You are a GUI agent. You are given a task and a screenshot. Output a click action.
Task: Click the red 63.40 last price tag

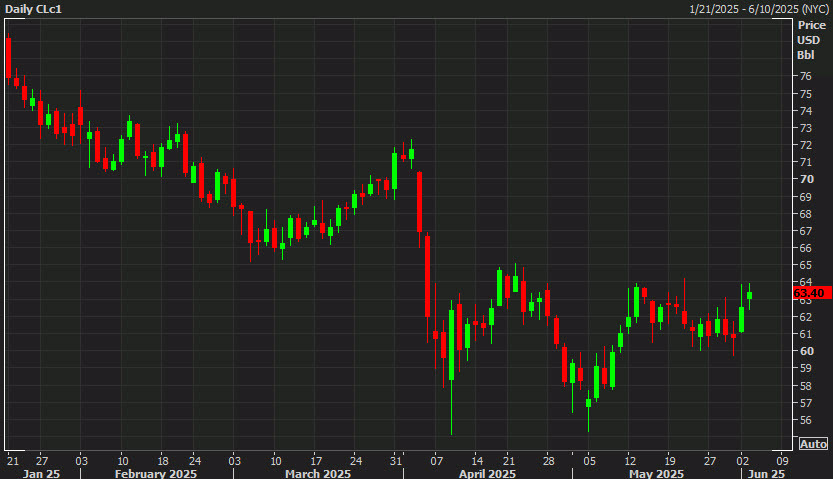[812, 293]
